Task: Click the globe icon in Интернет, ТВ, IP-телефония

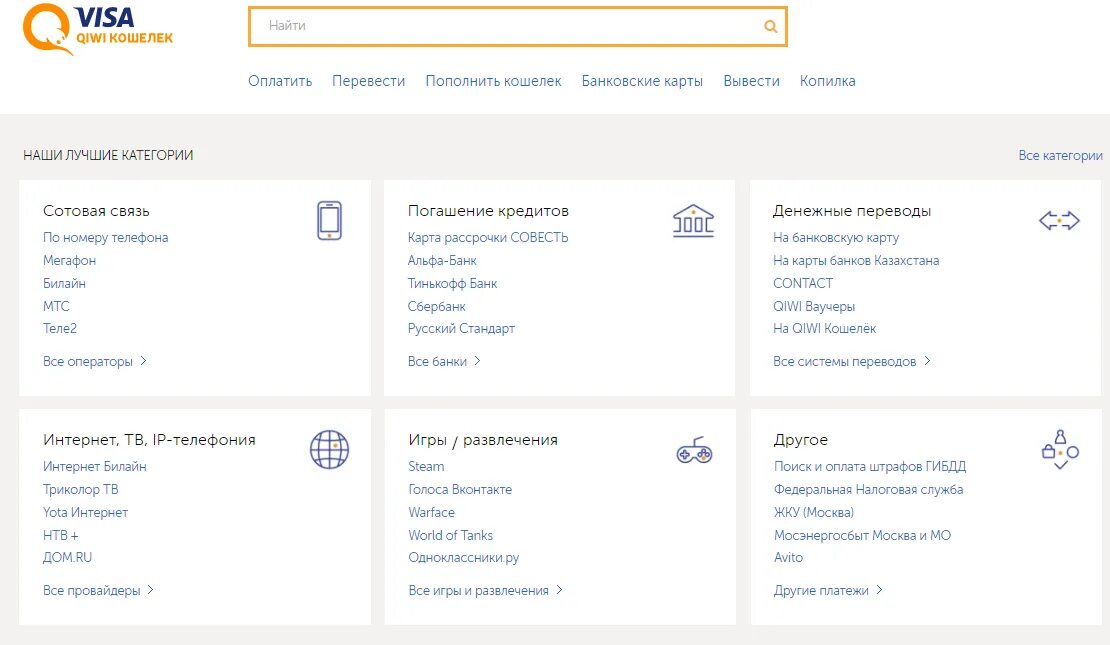Action: click(329, 450)
